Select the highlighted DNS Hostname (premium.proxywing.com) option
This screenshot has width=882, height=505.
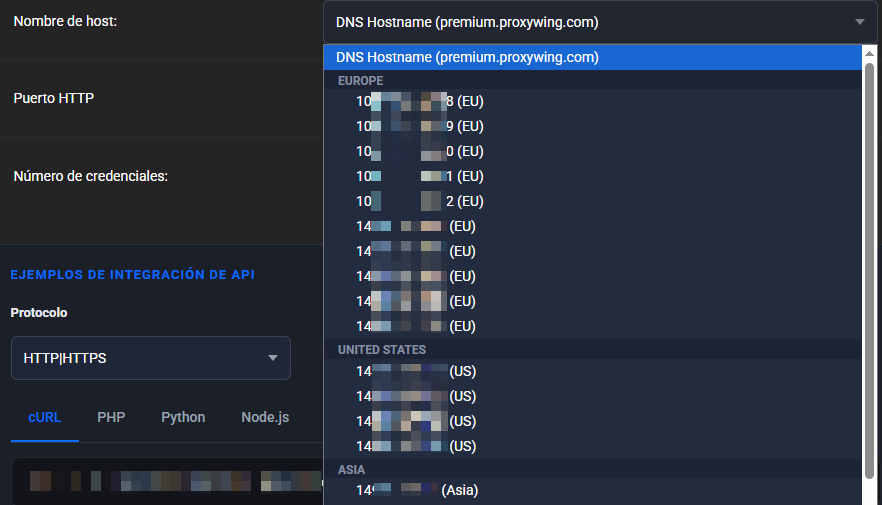coord(592,57)
